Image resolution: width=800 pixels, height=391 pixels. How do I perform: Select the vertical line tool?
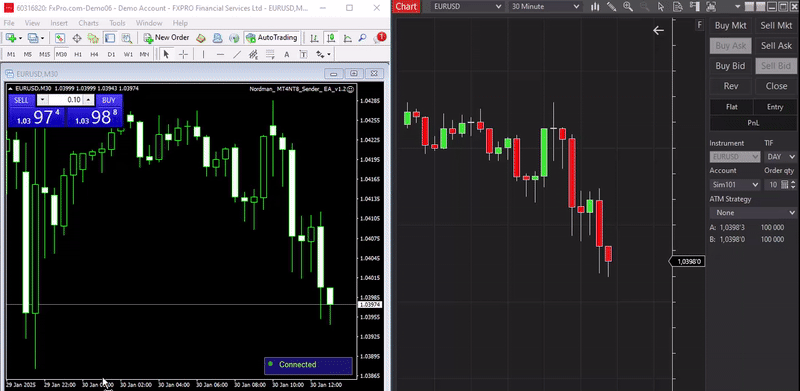click(203, 54)
